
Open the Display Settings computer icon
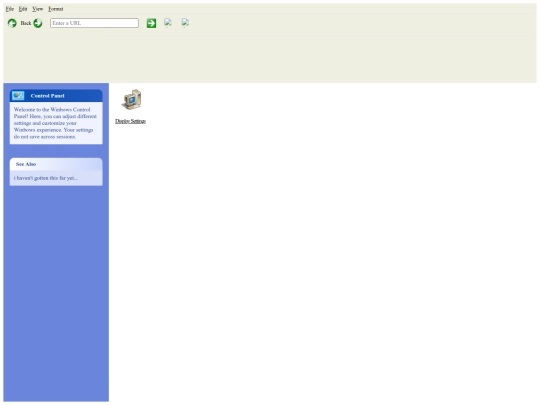[x=132, y=100]
